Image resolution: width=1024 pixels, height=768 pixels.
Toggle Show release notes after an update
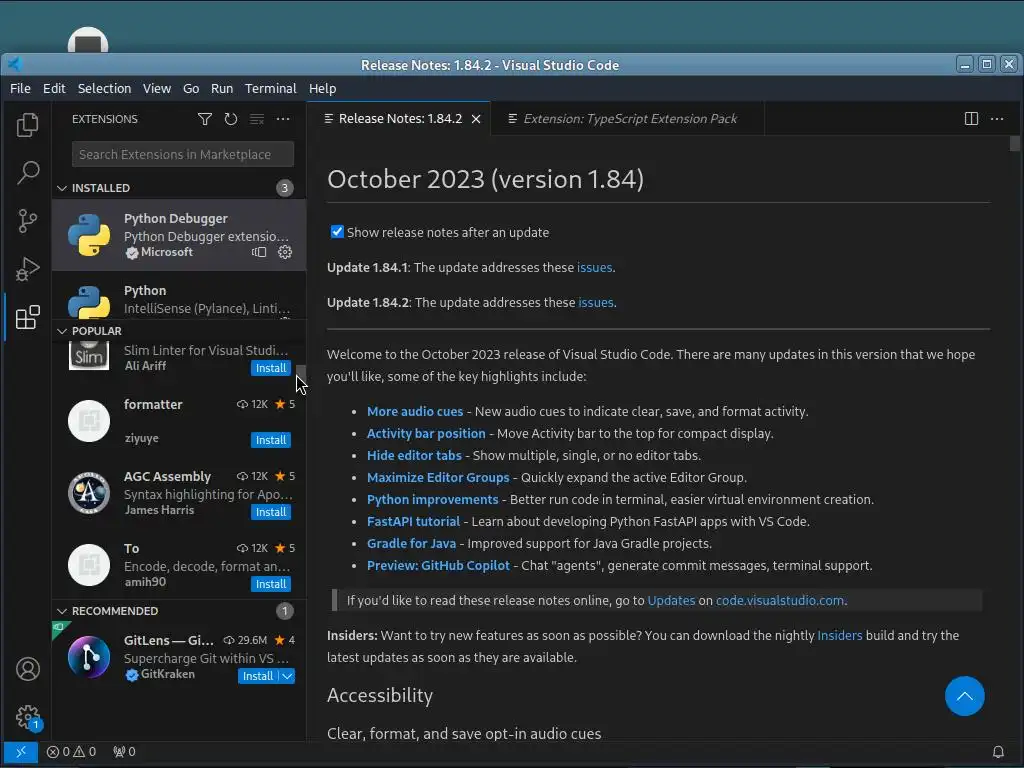[x=337, y=232]
